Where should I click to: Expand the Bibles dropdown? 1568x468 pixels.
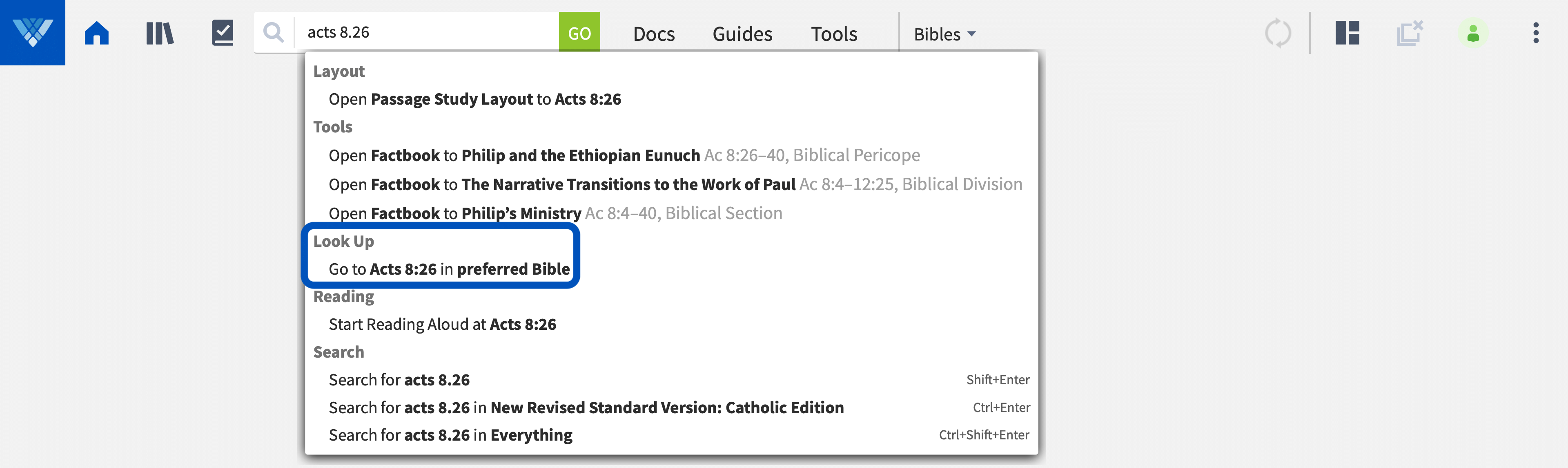[x=945, y=34]
